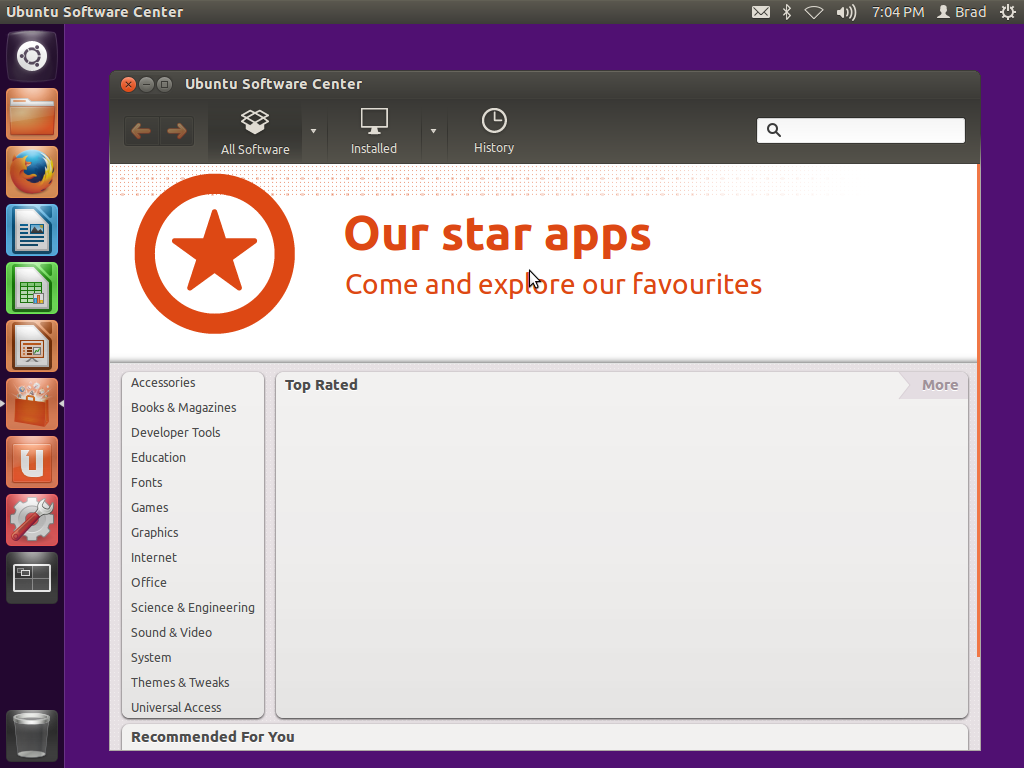Show the Installed software list
This screenshot has height=768, width=1024.
[374, 131]
